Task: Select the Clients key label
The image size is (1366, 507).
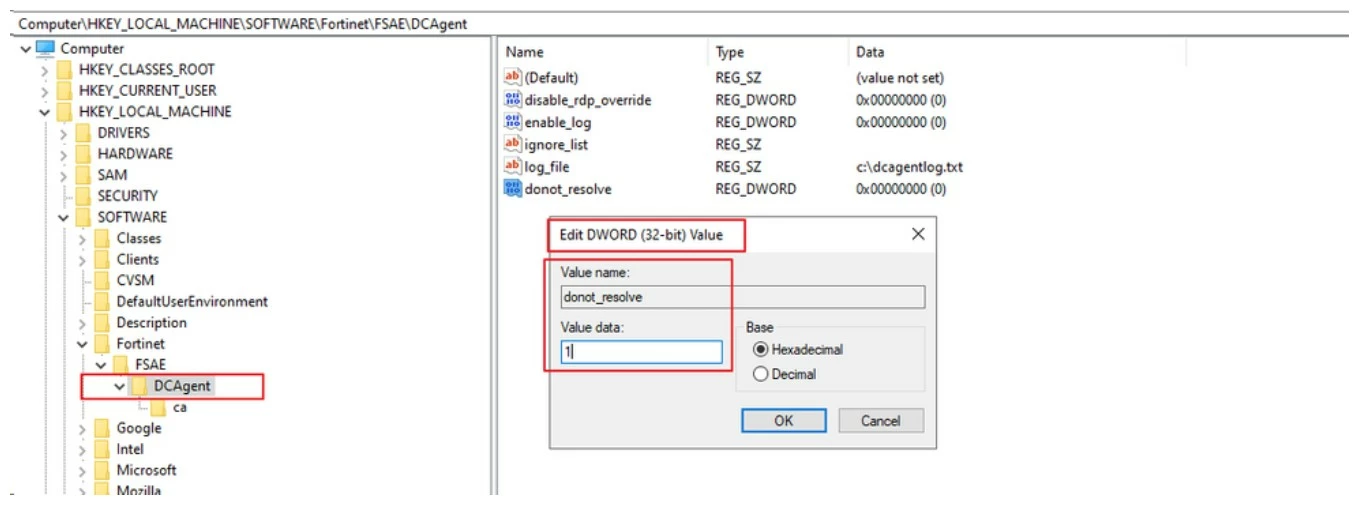Action: coord(137,259)
